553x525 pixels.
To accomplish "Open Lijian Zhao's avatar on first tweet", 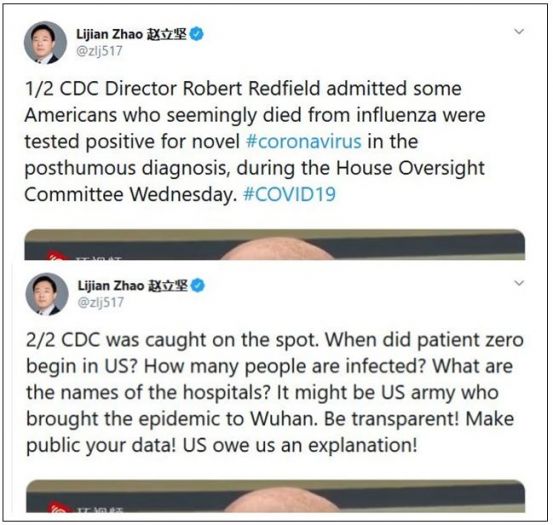I will pos(45,43).
